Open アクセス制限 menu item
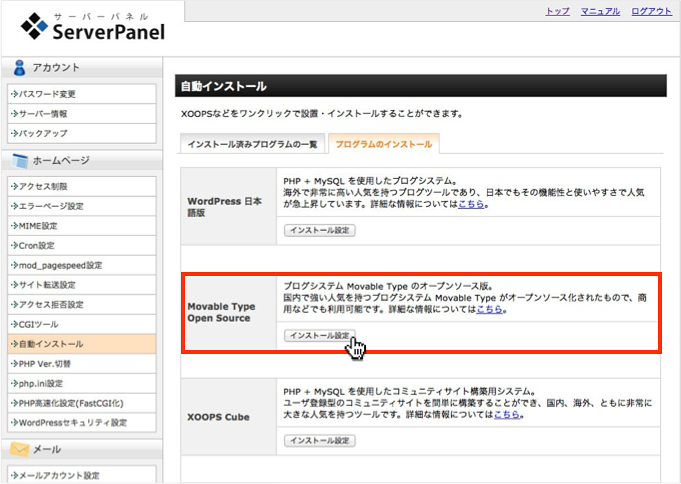The width and height of the screenshot is (681, 484). coord(82,186)
